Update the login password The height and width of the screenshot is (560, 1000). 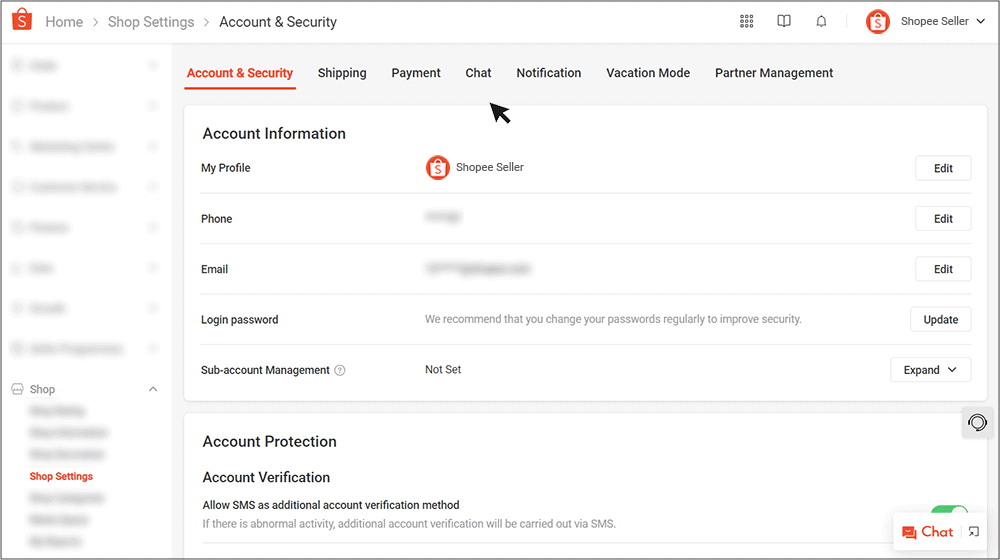click(x=940, y=320)
